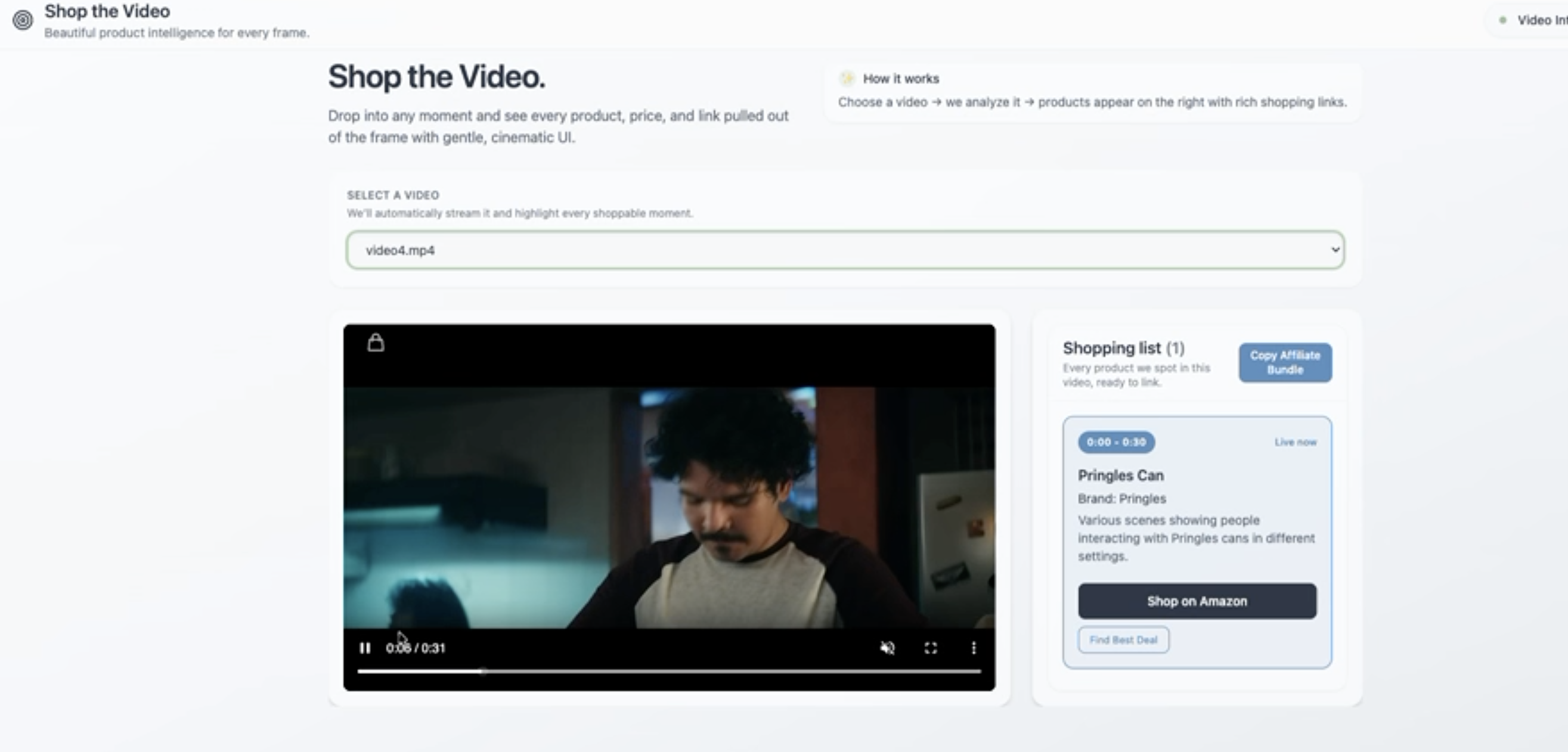This screenshot has height=752, width=1568.
Task: Click Shop on Amazon button
Action: [1197, 601]
